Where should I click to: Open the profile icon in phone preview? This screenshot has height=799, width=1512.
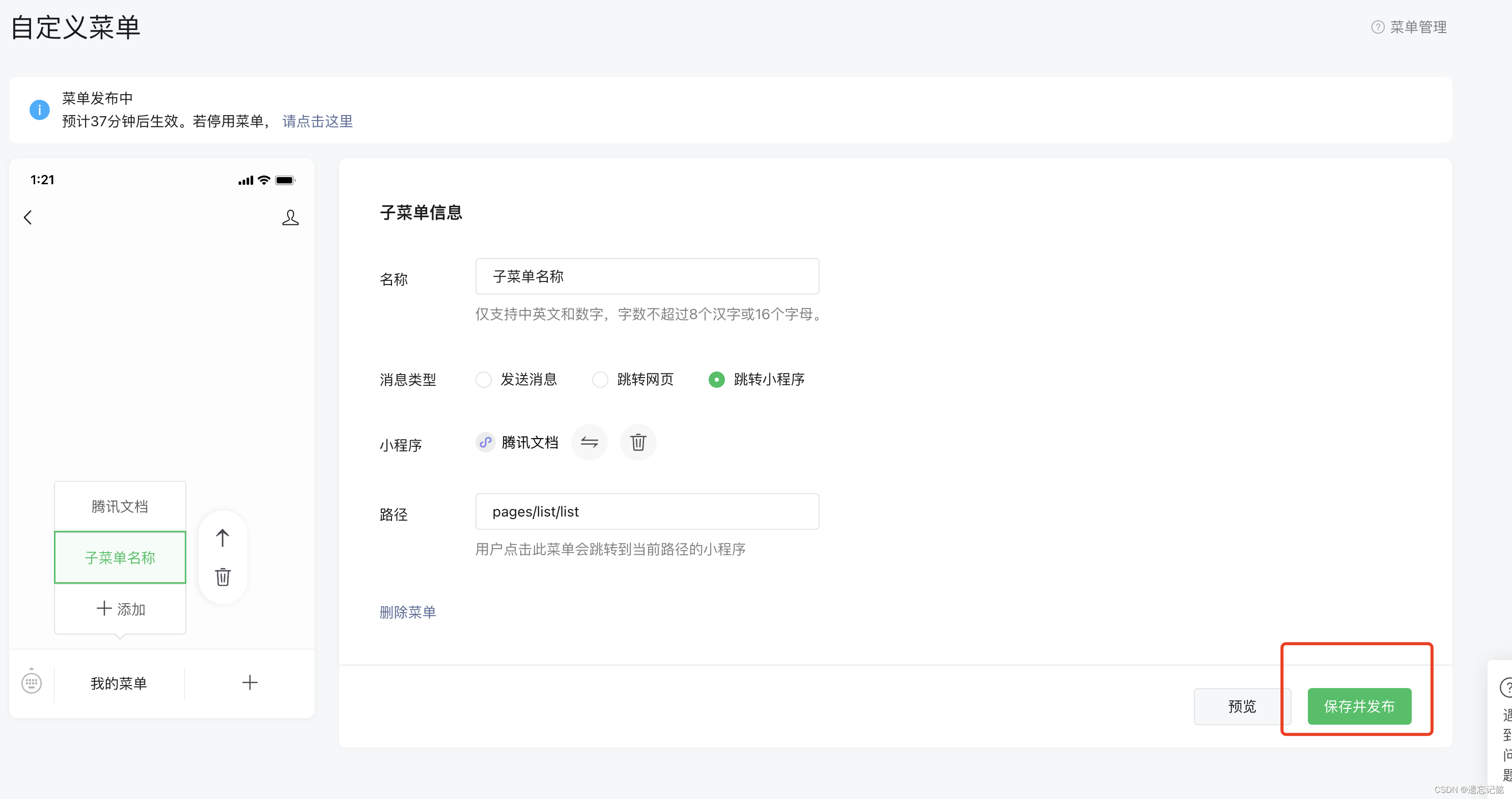click(290, 218)
